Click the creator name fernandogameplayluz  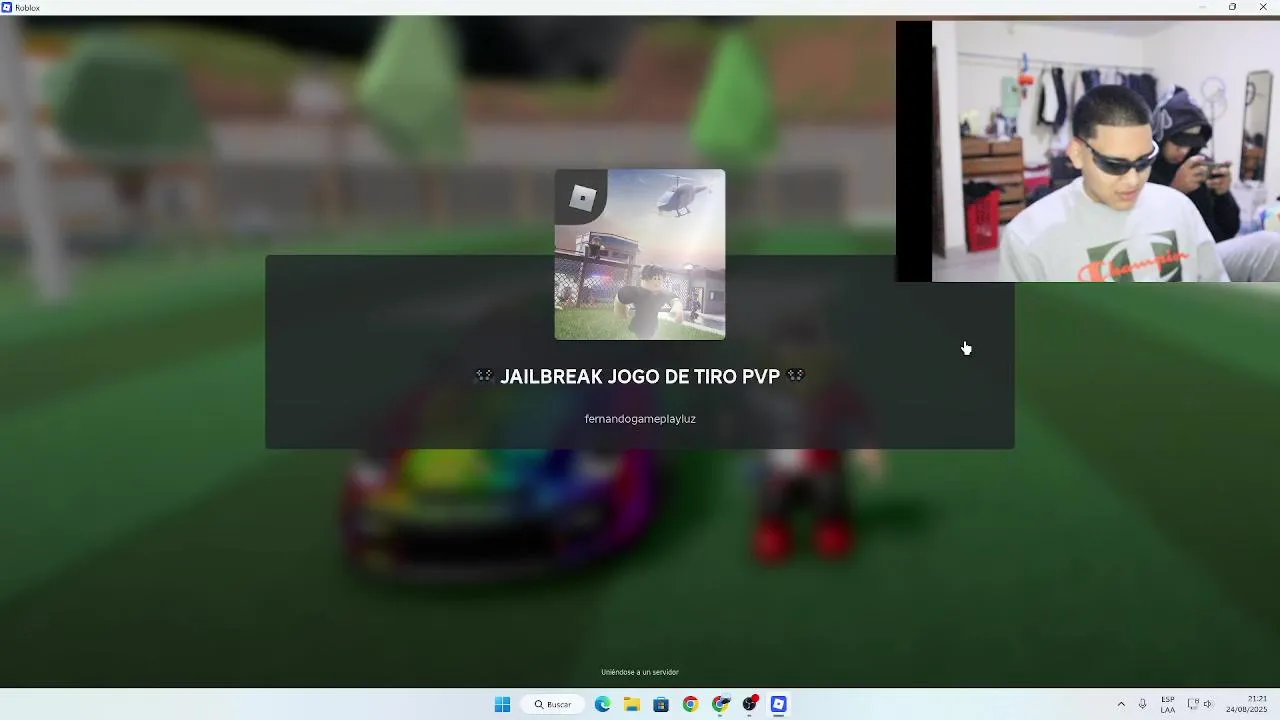640,419
